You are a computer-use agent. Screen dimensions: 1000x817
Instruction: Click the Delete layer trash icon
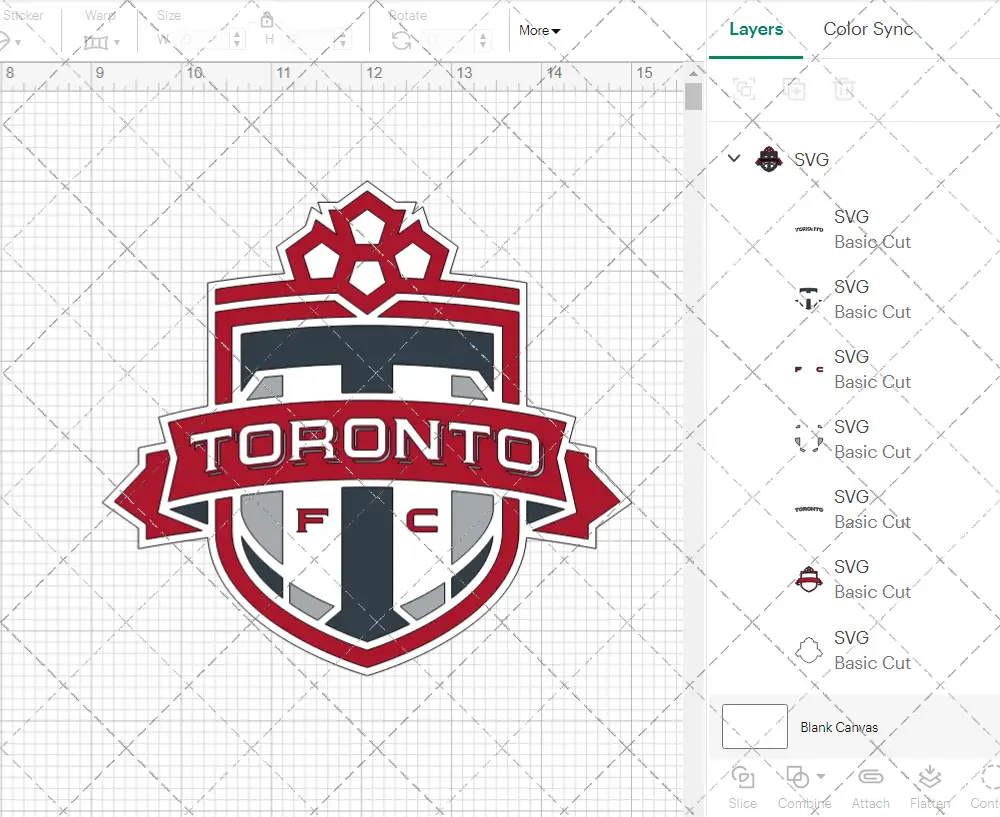(x=844, y=89)
